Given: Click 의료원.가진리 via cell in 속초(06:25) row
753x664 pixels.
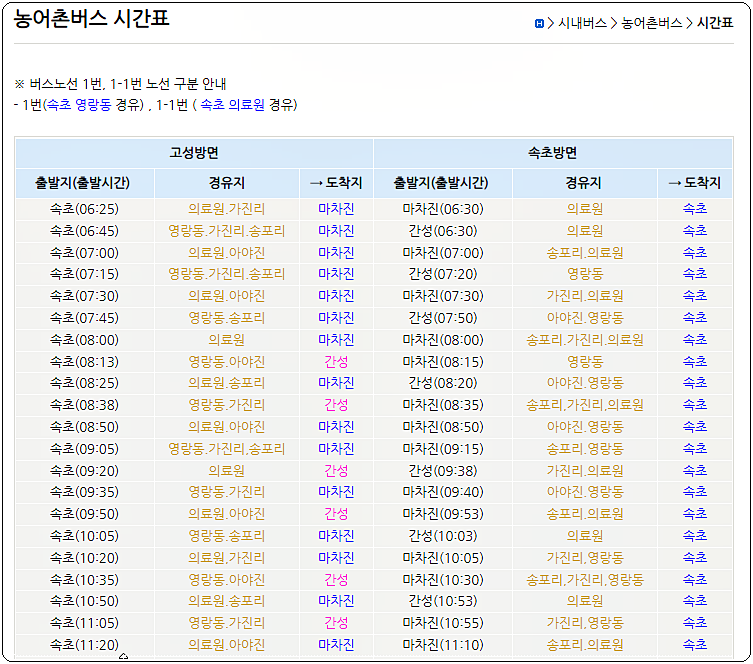Looking at the screenshot, I should tap(227, 209).
